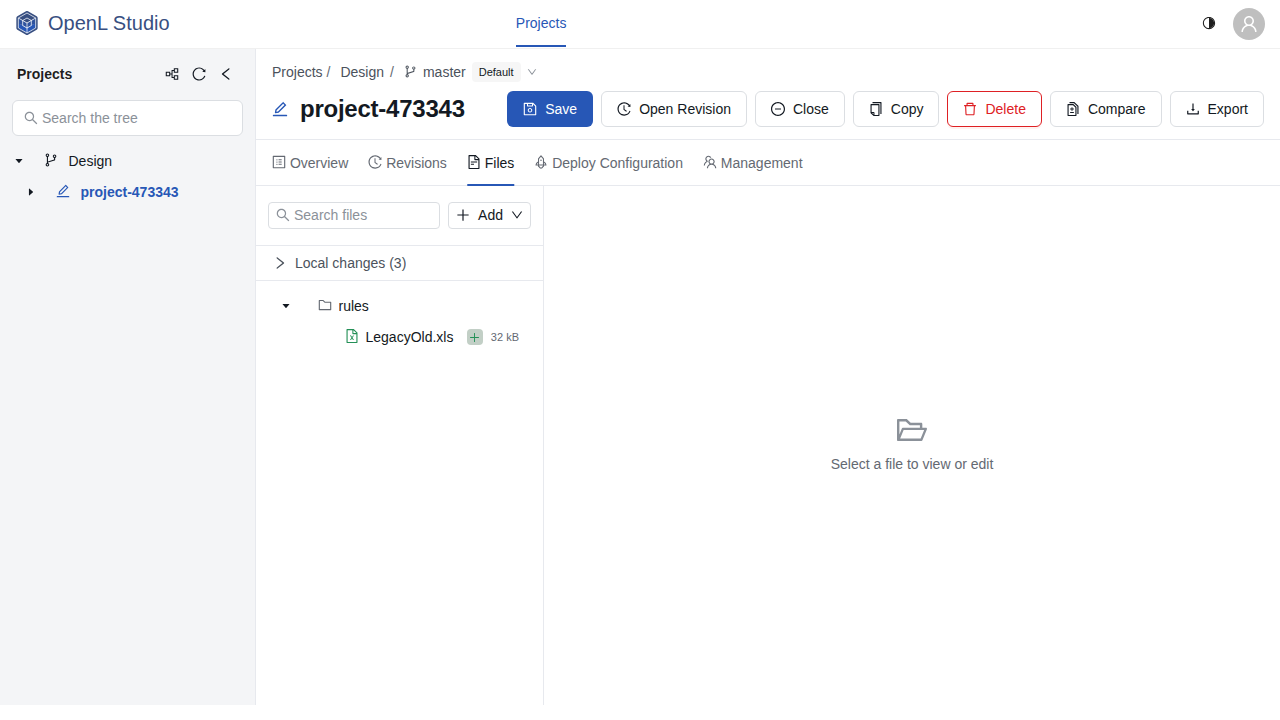Click the Projects top navigation item
Screen dimensions: 1280x720
pyautogui.click(x=541, y=23)
